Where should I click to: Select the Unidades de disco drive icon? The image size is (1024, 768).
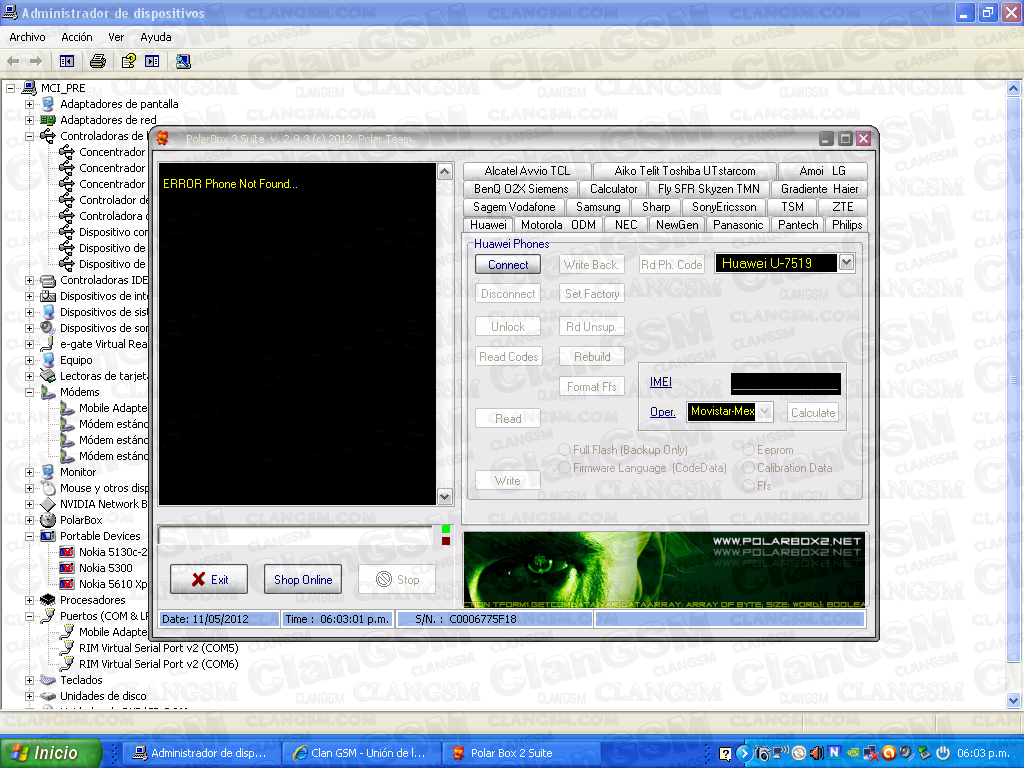pos(48,696)
